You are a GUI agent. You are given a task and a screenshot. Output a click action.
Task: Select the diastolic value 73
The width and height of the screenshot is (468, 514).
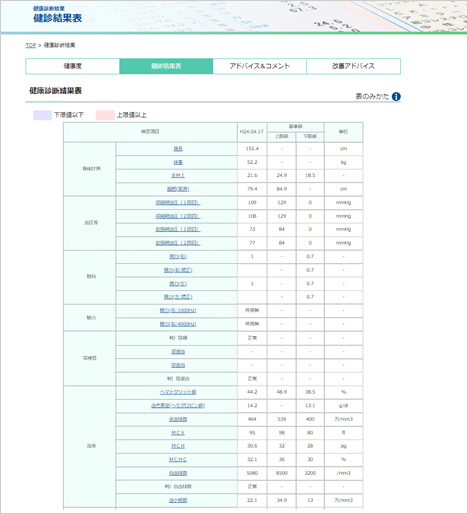[x=252, y=229]
